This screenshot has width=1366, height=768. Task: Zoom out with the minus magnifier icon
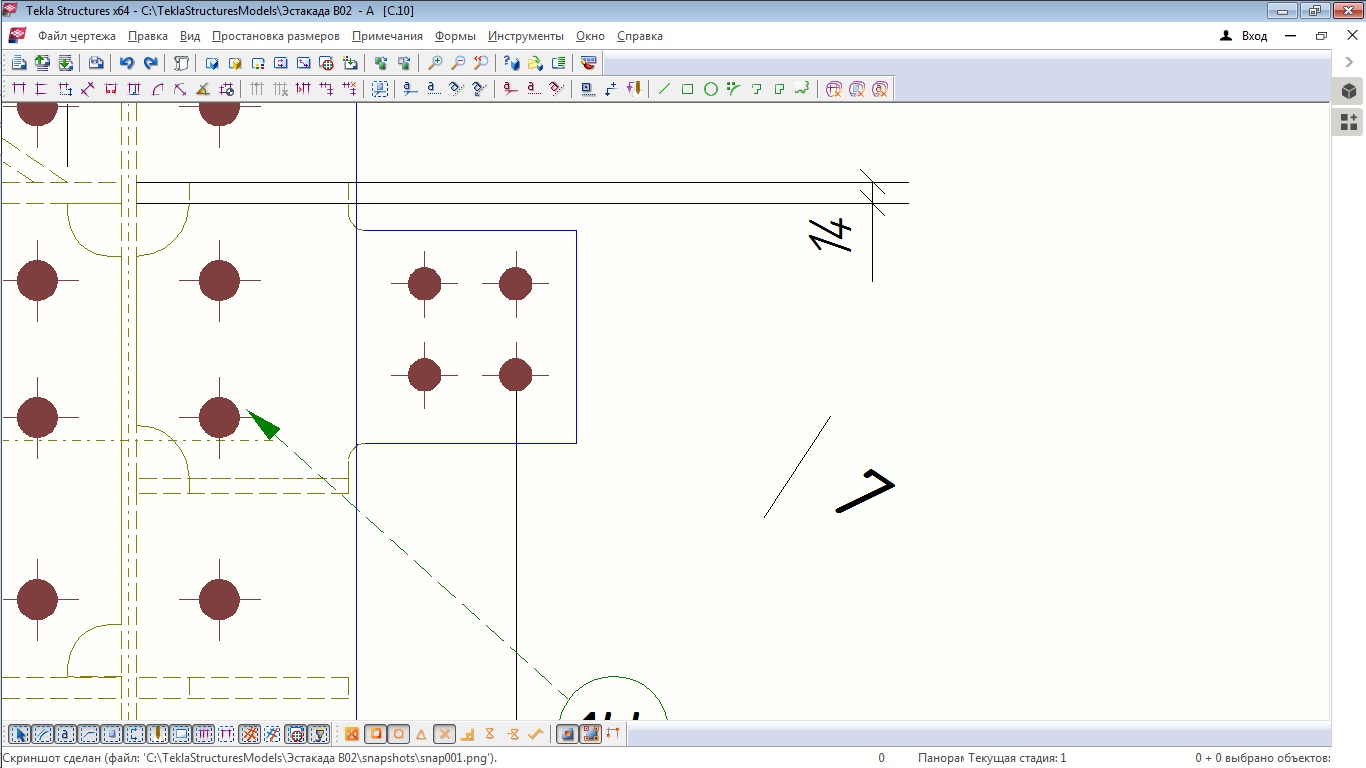coord(458,63)
